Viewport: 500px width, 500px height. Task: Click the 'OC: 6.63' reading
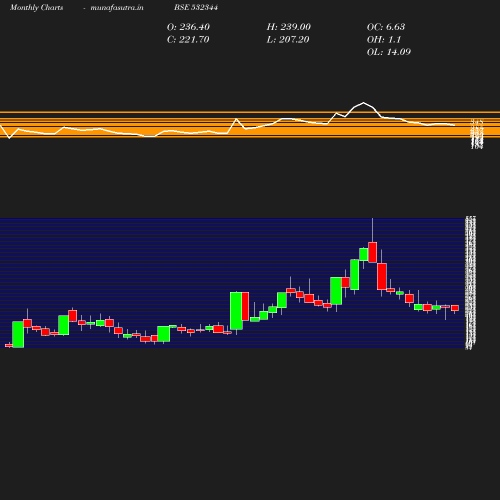point(386,27)
